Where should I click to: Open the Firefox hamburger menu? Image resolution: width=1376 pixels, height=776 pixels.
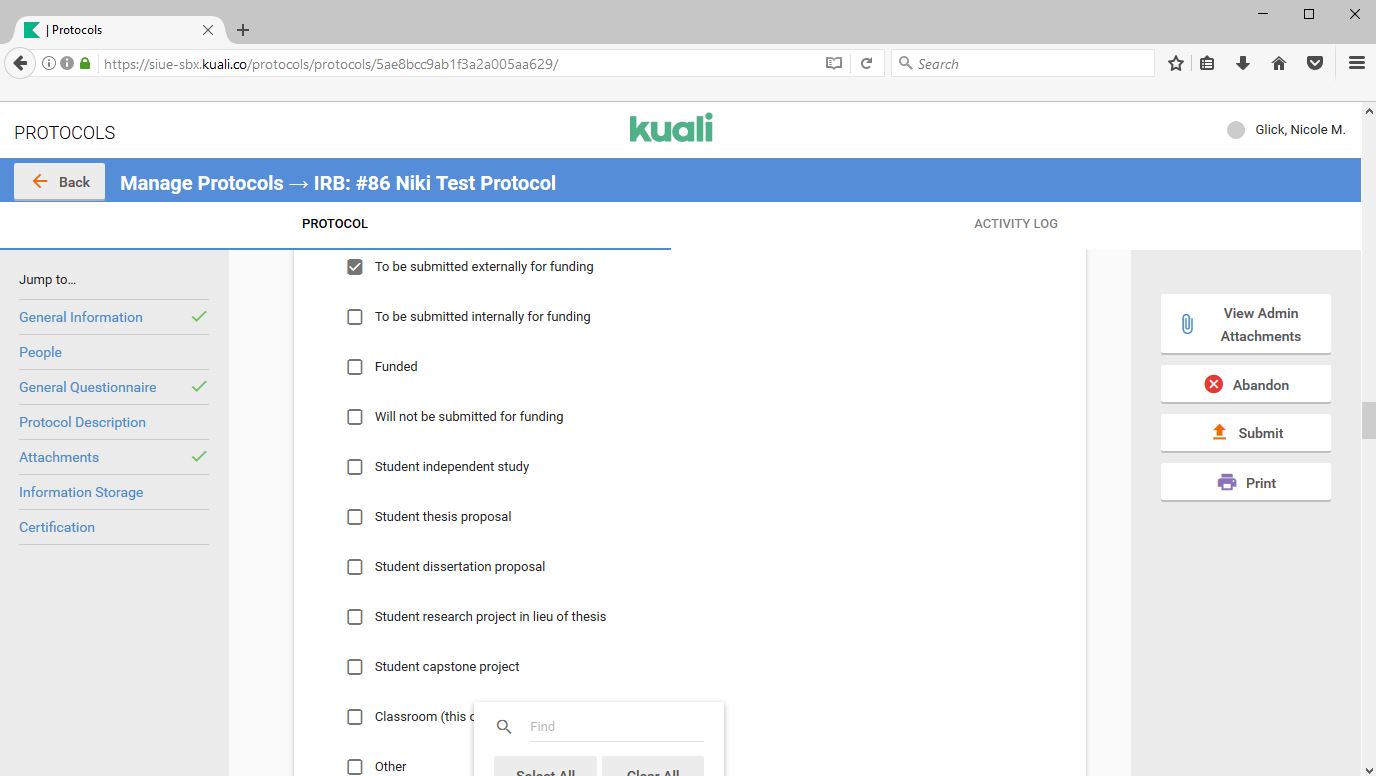pos(1356,63)
